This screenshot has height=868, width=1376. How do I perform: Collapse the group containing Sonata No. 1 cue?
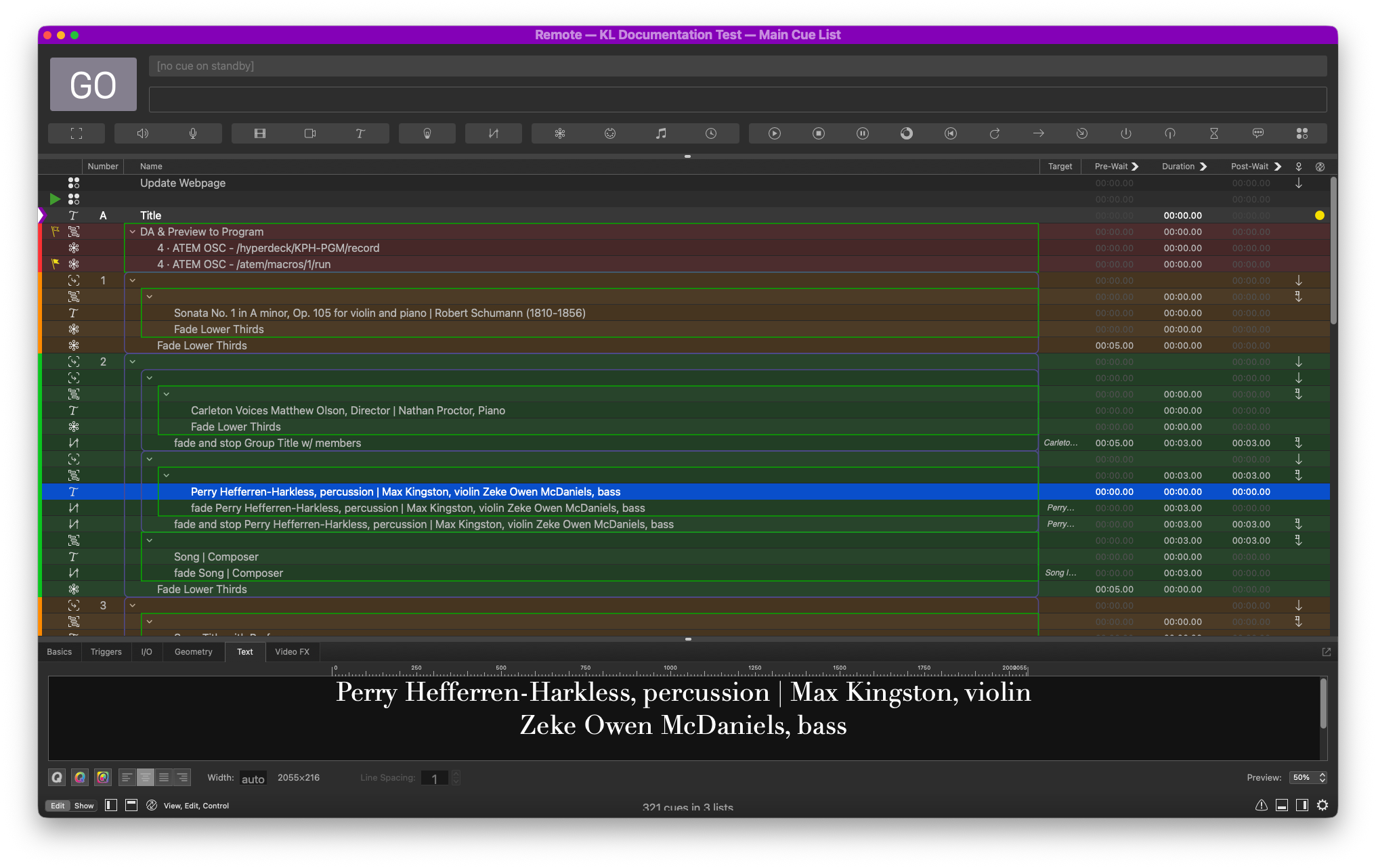150,297
